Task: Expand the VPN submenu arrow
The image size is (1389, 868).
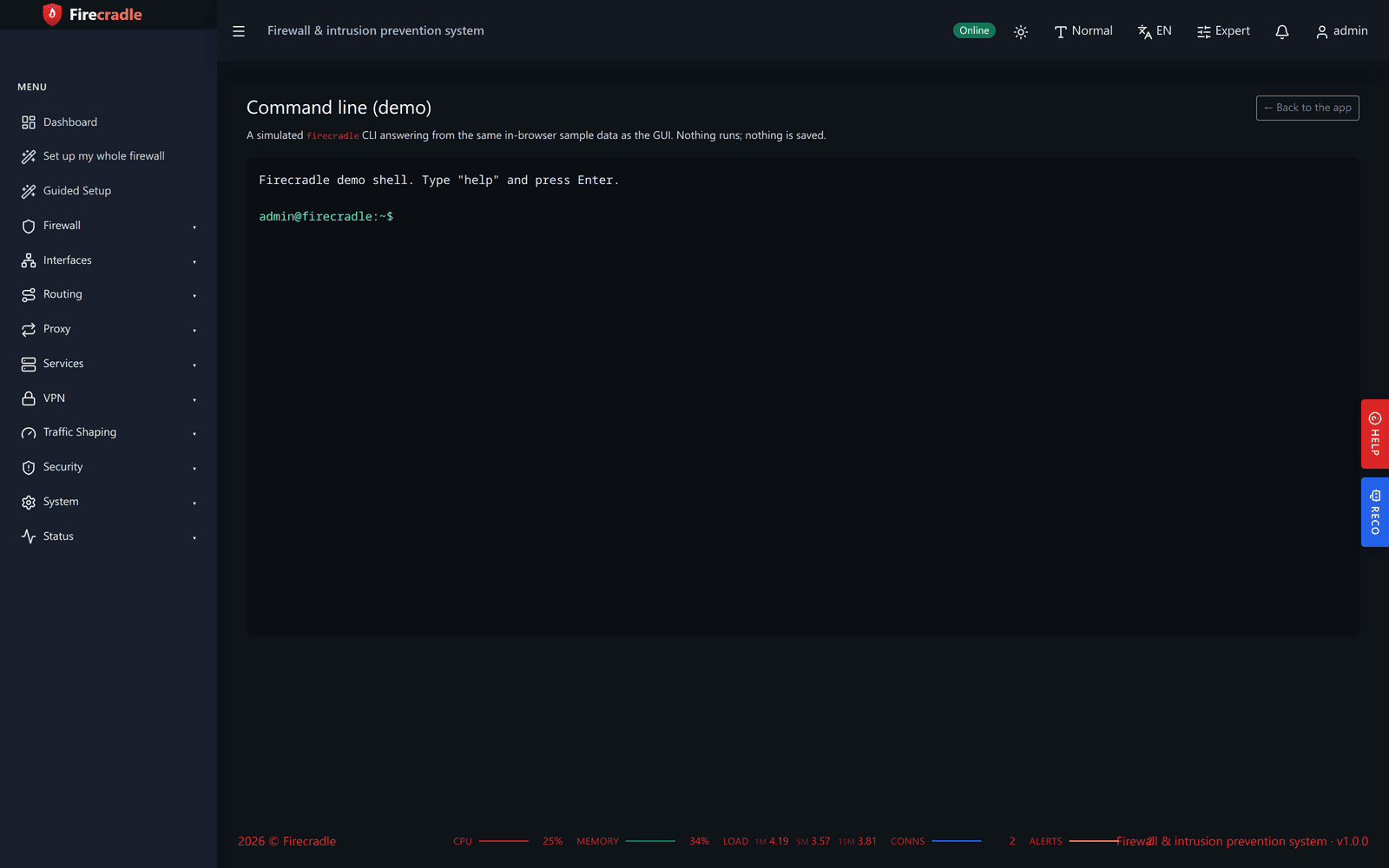Action: [194, 399]
